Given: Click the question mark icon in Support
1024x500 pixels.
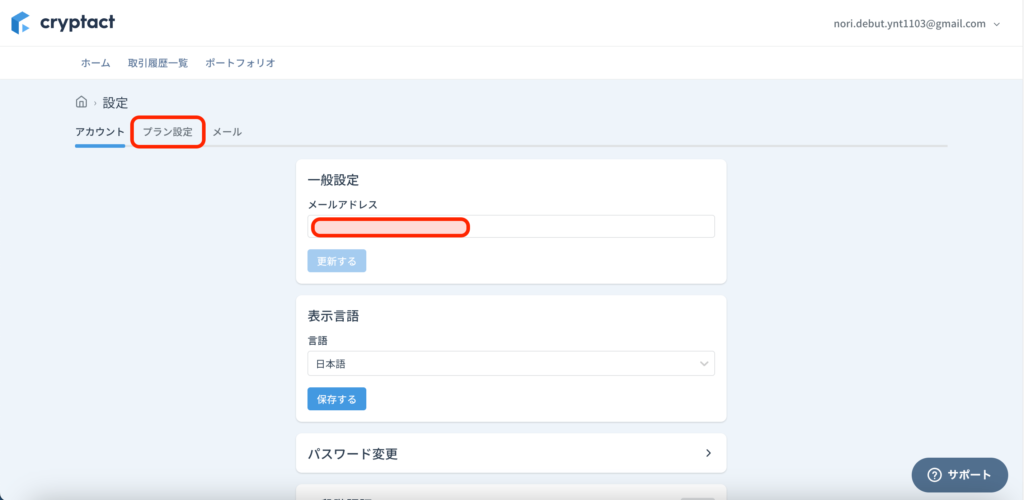Looking at the screenshot, I should coord(935,475).
